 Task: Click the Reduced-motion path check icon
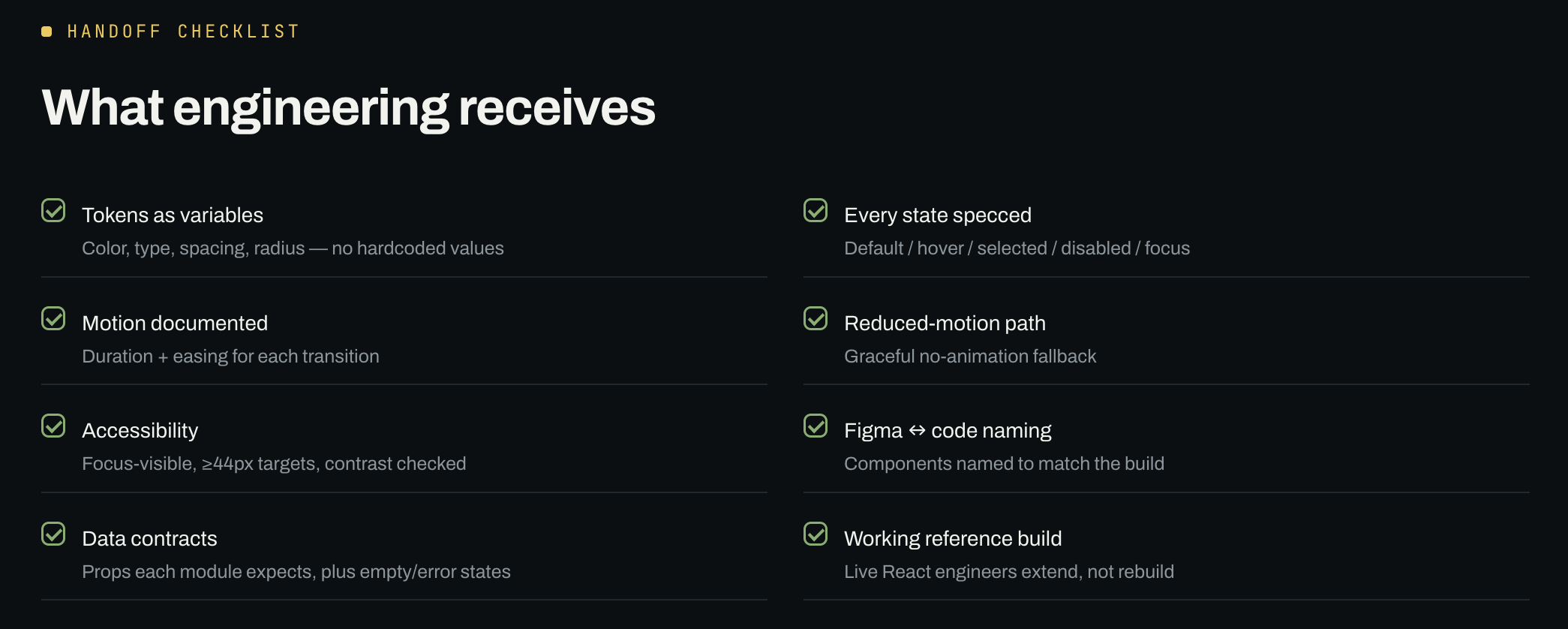tap(816, 318)
